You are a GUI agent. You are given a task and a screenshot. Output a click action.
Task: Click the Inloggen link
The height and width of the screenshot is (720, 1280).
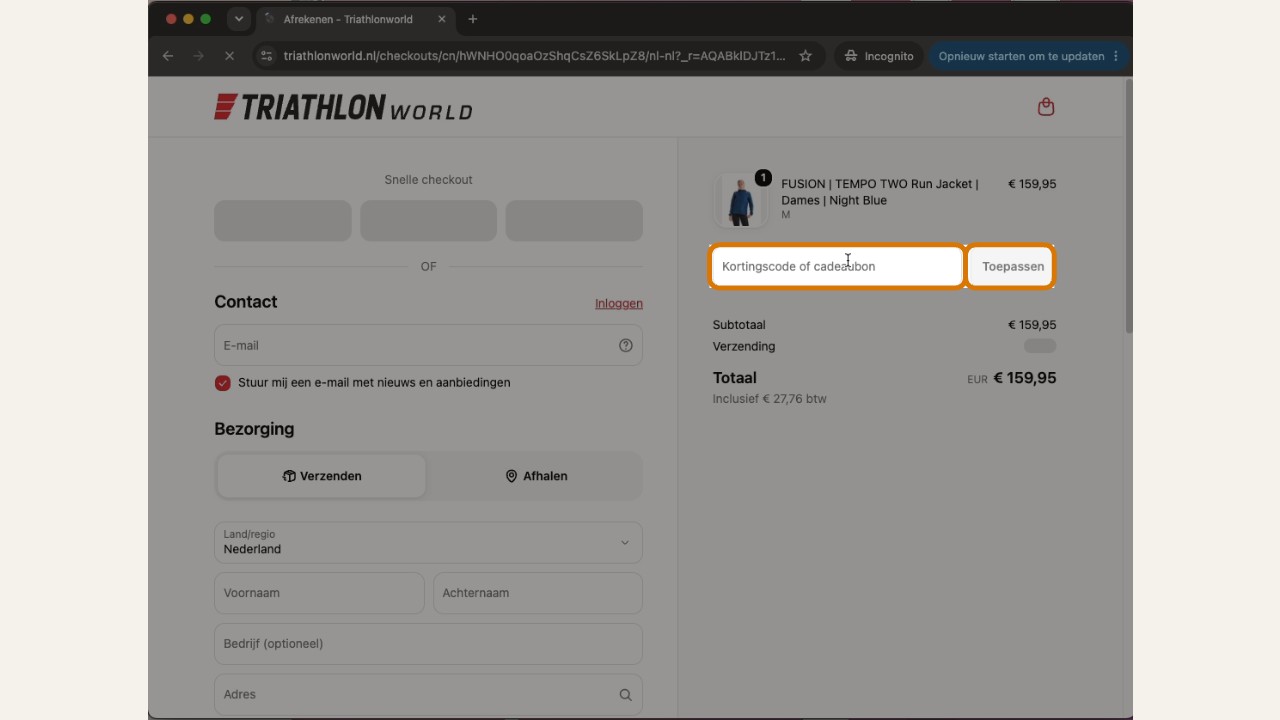pyautogui.click(x=619, y=303)
